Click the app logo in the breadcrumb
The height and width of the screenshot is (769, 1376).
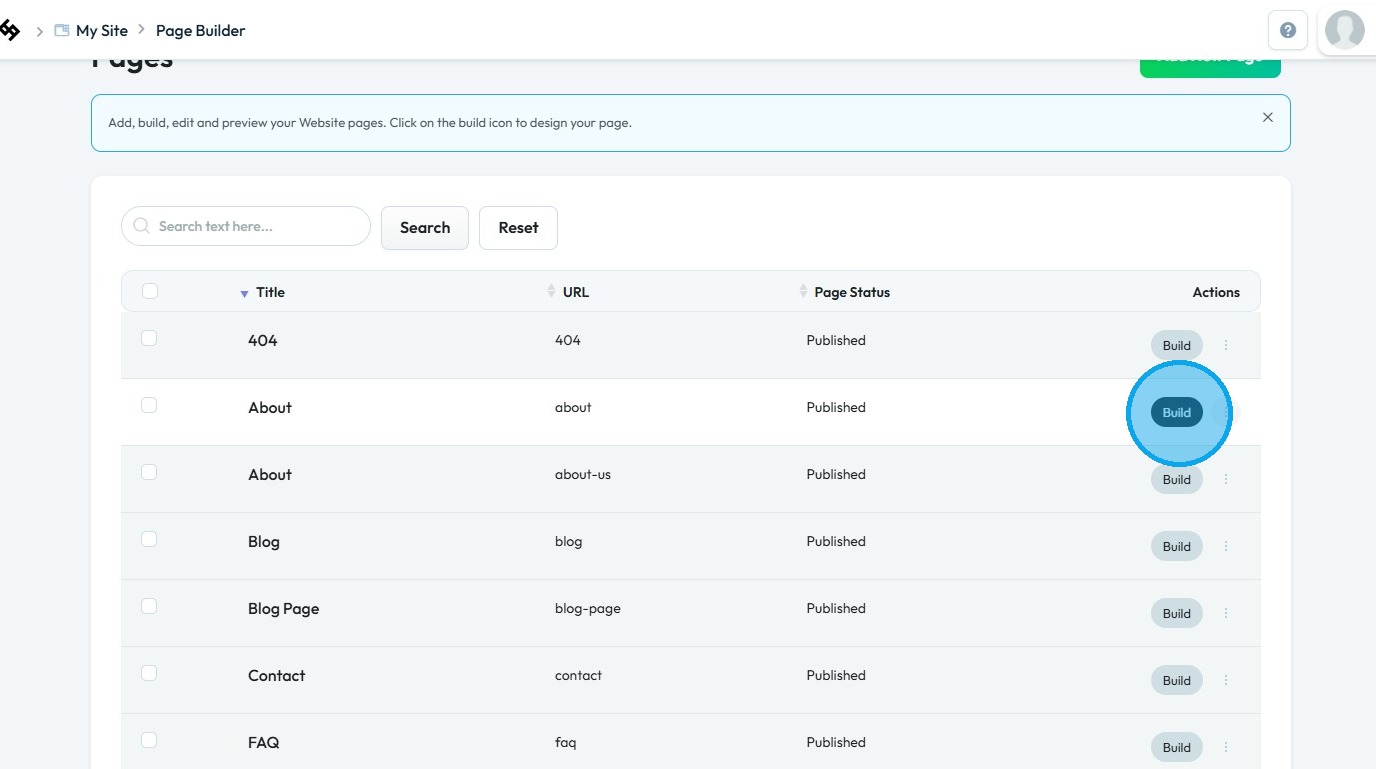(9, 31)
